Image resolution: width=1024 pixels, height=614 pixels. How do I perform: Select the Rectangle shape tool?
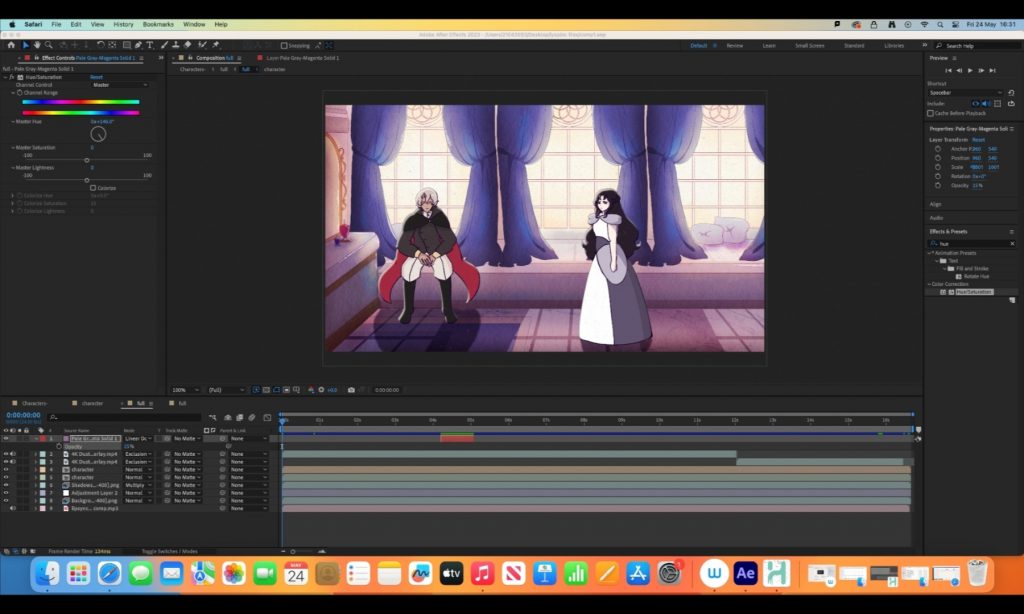pos(127,45)
